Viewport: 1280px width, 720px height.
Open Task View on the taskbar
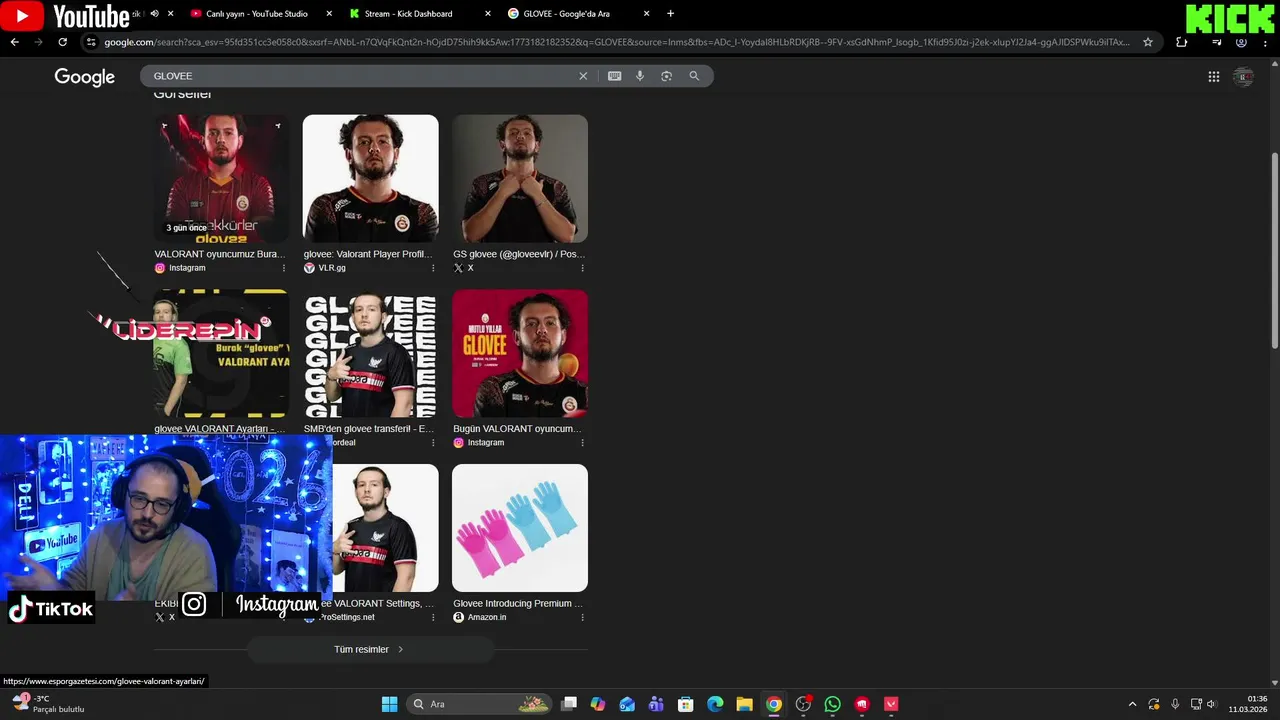[569, 704]
